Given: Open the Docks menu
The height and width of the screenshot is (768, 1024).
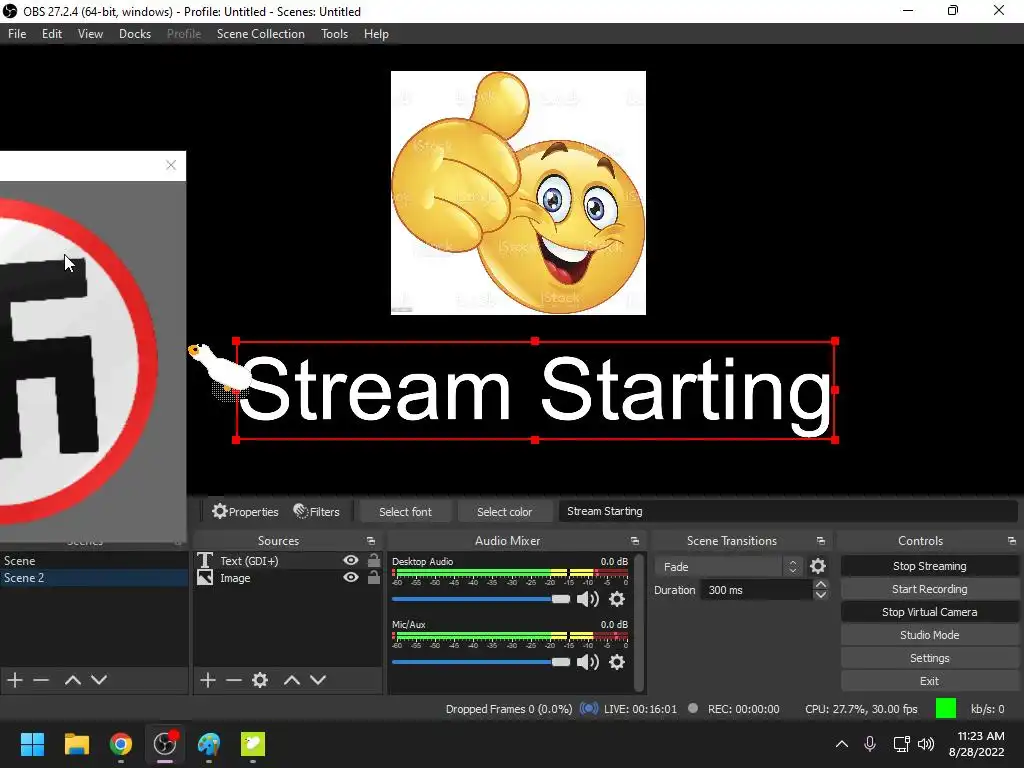Looking at the screenshot, I should (x=135, y=34).
